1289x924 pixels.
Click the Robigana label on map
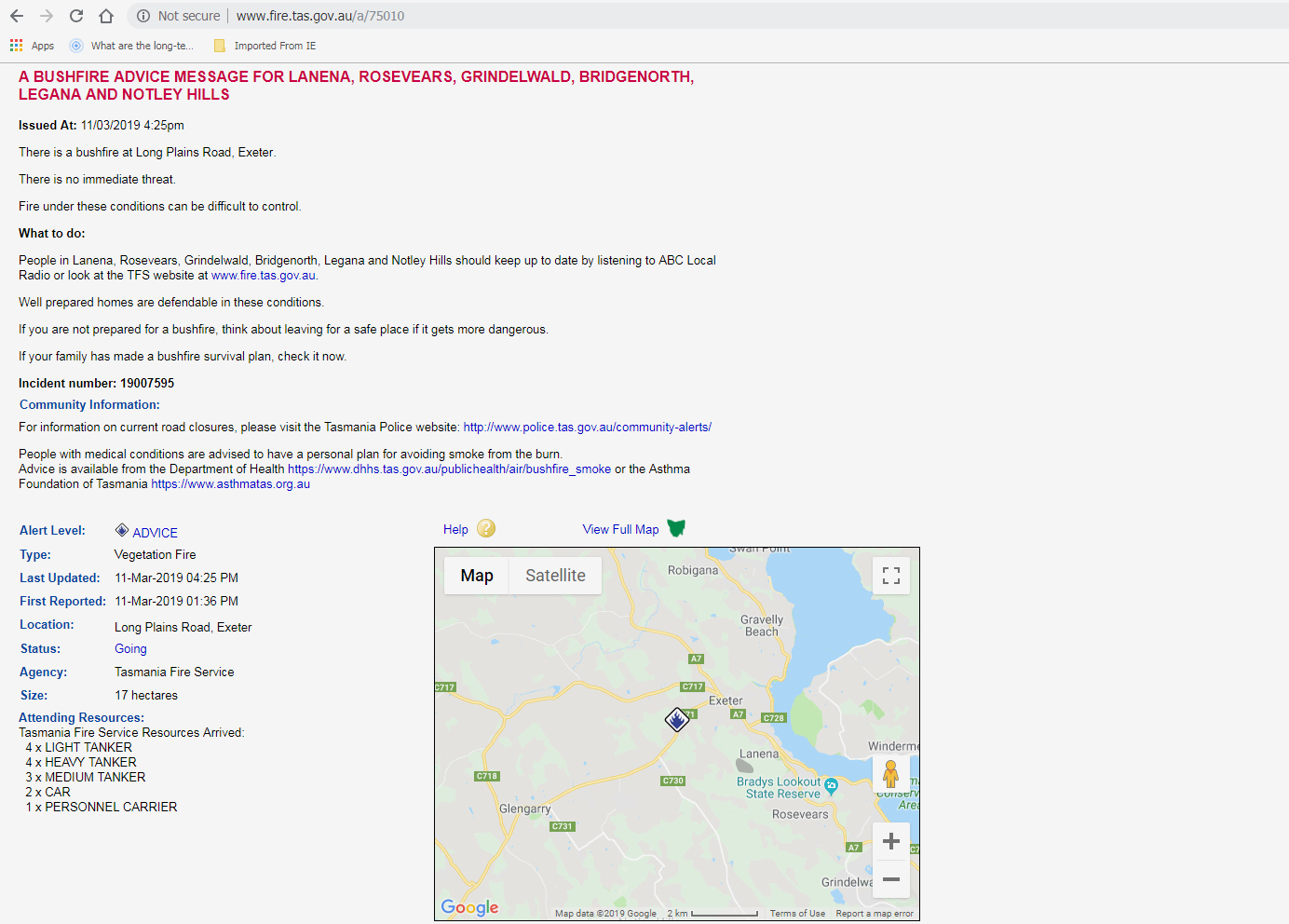pos(693,570)
